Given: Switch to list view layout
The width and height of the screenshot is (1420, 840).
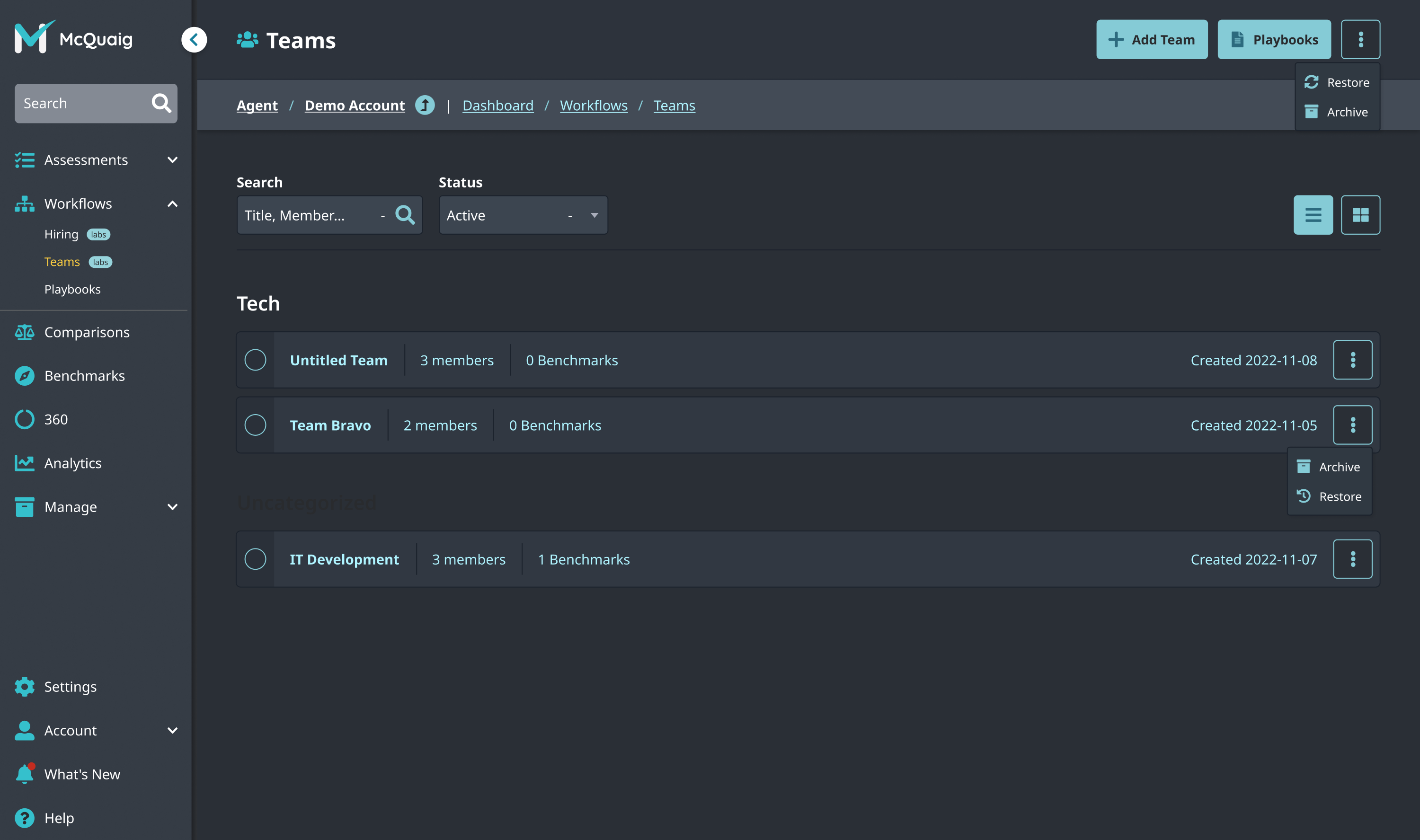Looking at the screenshot, I should coord(1313,215).
